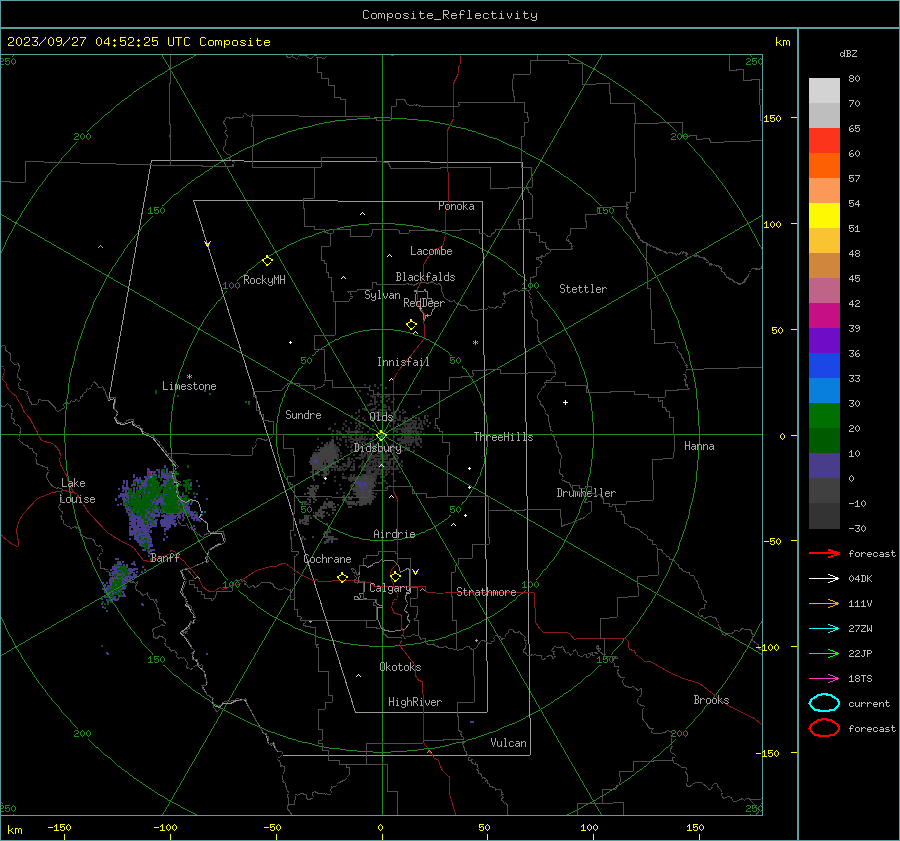Click the orange 111V arrow in legend
The height and width of the screenshot is (841, 900).
point(824,603)
